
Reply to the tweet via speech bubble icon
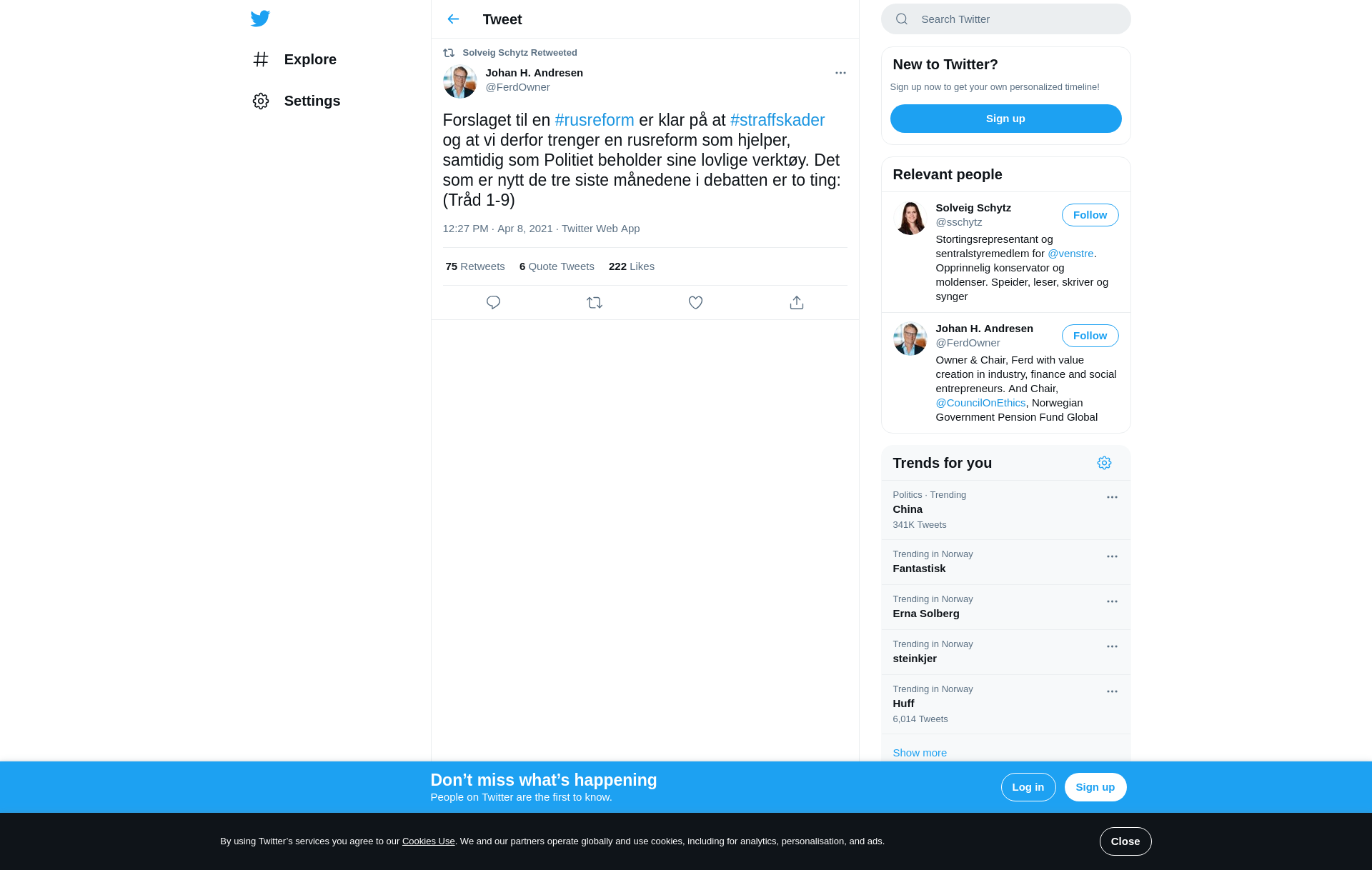[x=493, y=303]
